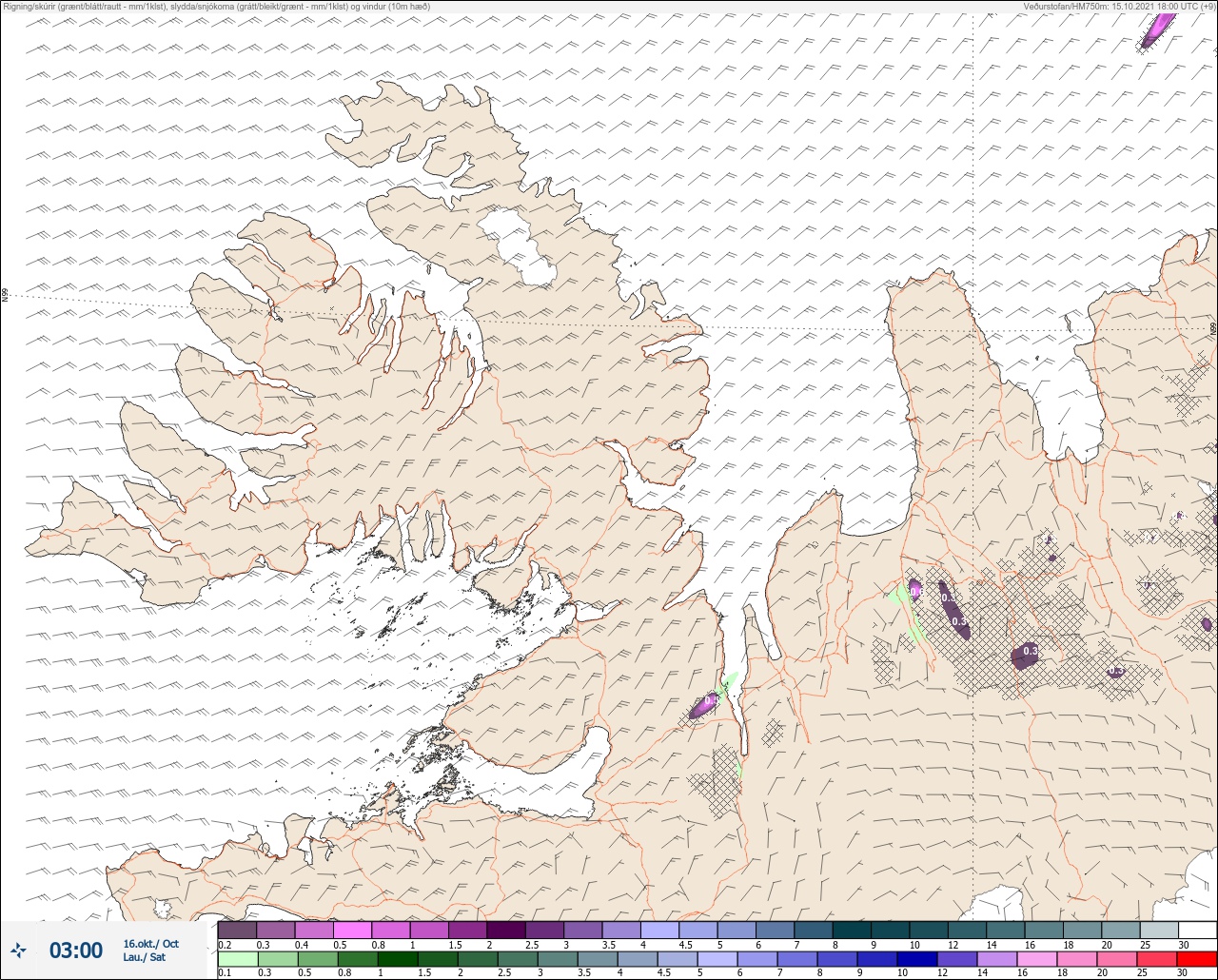This screenshot has width=1218, height=980.
Task: Select the bright pink 0.5 swatch in upper legend
Action: [352, 930]
